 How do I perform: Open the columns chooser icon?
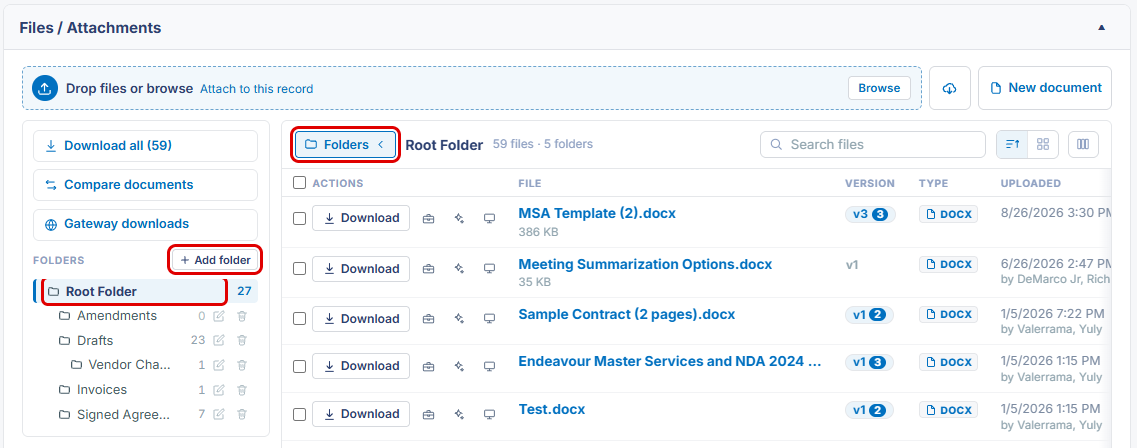pyautogui.click(x=1083, y=144)
